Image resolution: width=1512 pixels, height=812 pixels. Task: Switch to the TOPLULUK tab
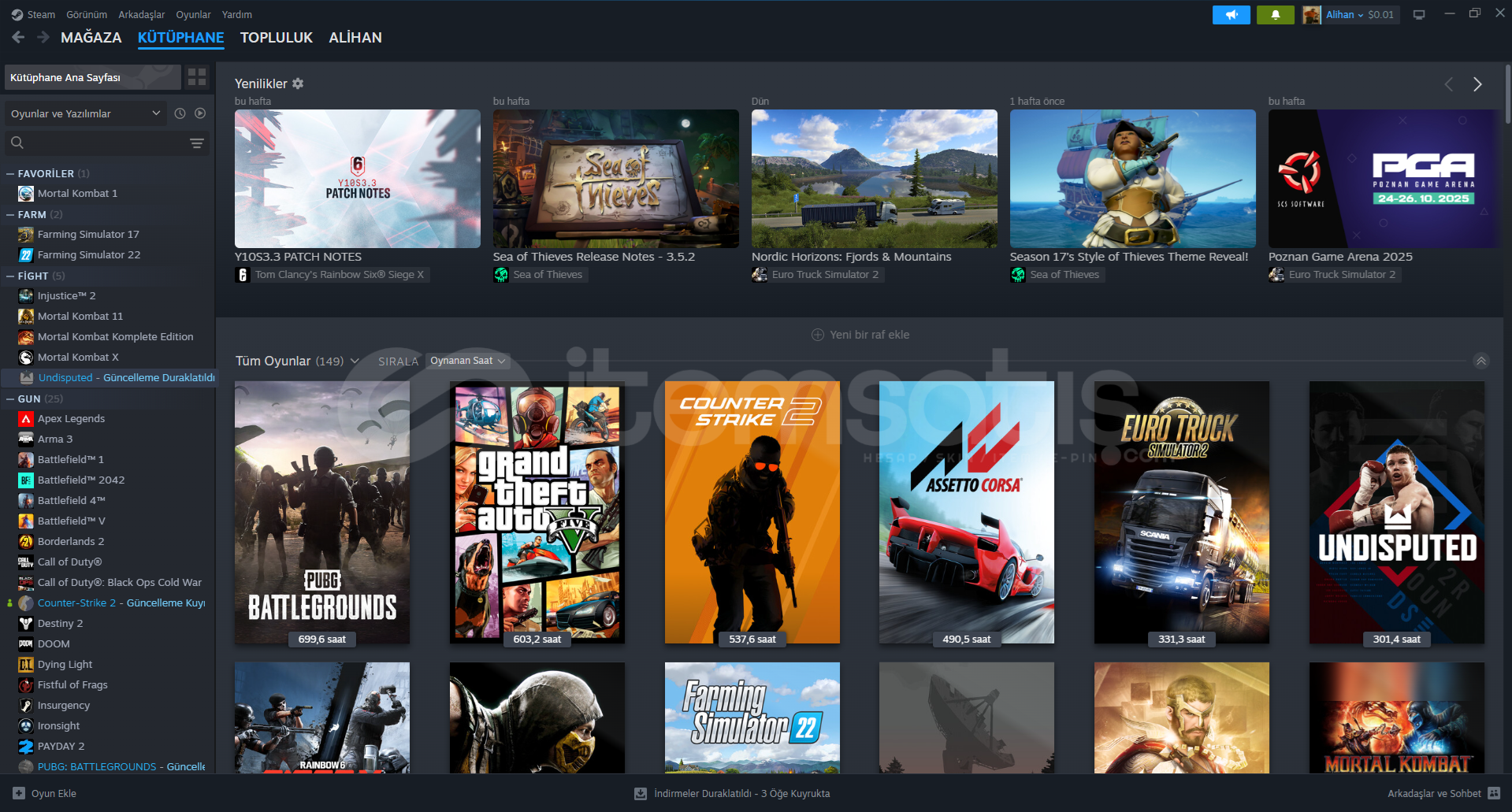tap(277, 38)
